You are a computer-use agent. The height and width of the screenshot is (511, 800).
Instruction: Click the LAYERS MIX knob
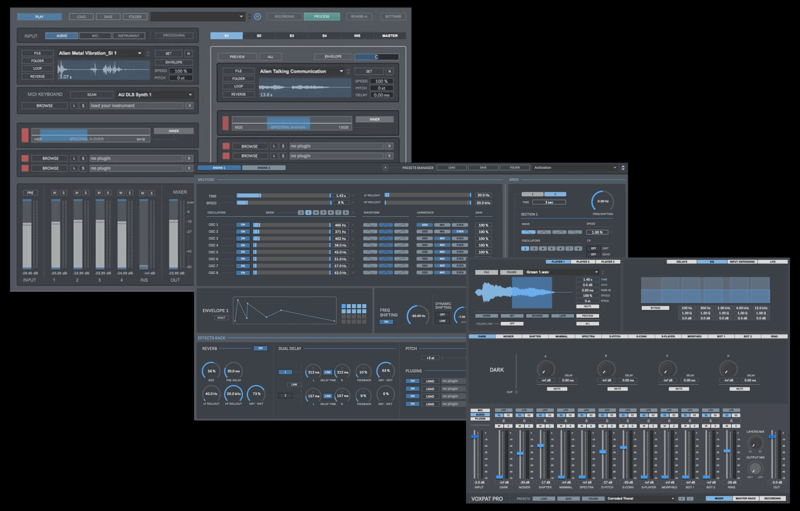point(755,444)
